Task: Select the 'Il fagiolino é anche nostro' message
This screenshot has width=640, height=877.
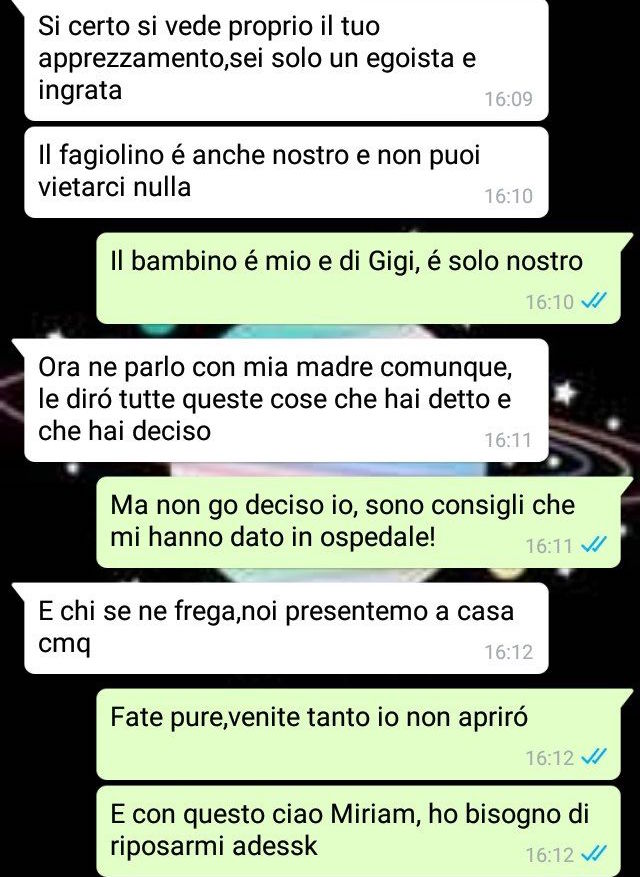Action: click(286, 172)
